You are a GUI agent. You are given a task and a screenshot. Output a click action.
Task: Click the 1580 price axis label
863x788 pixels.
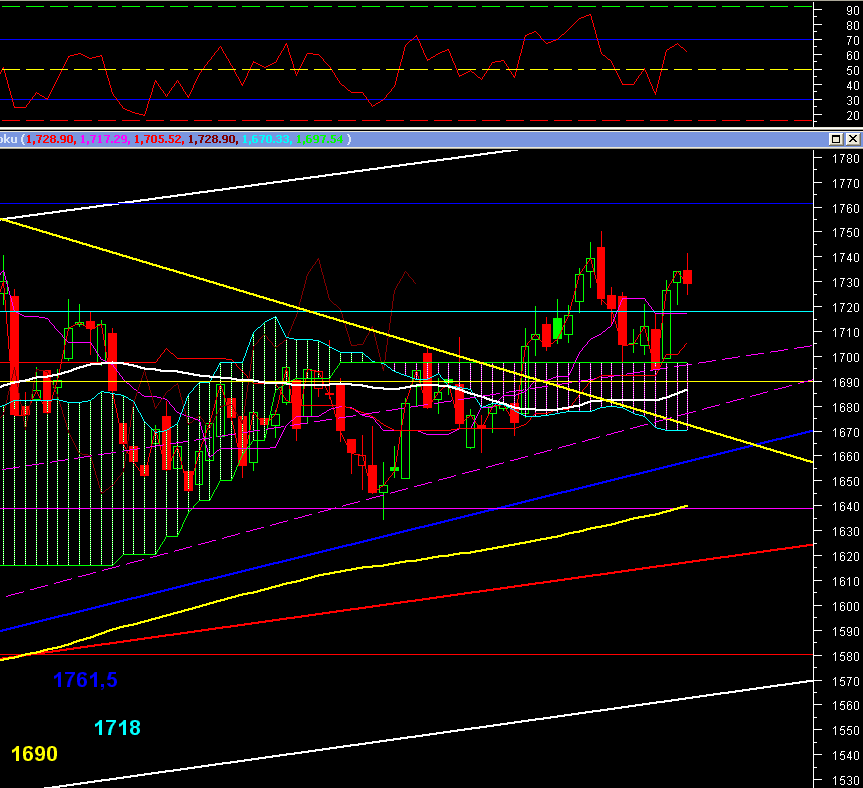(845, 656)
